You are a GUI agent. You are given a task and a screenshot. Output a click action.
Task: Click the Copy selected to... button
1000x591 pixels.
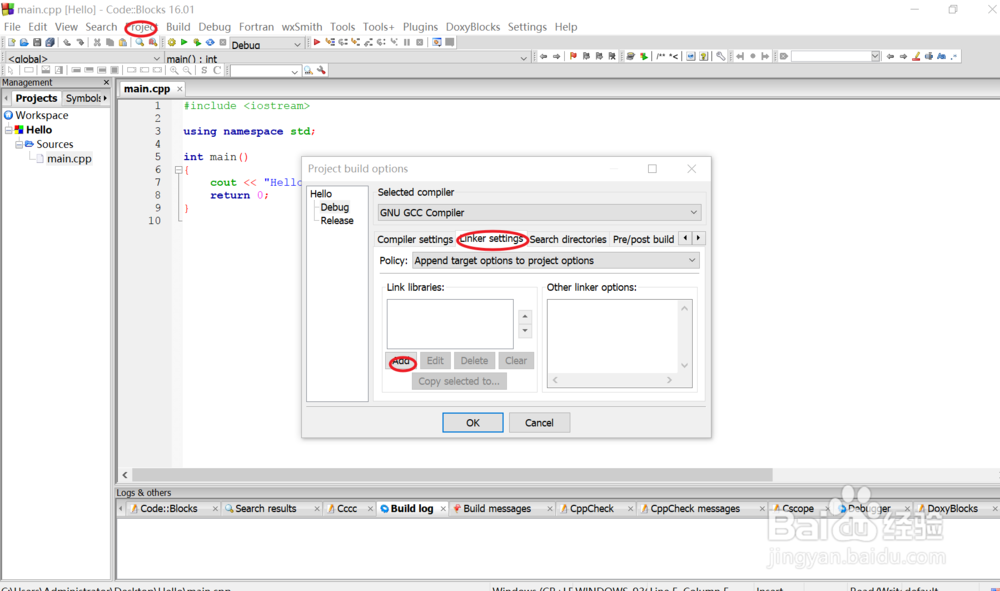point(459,381)
